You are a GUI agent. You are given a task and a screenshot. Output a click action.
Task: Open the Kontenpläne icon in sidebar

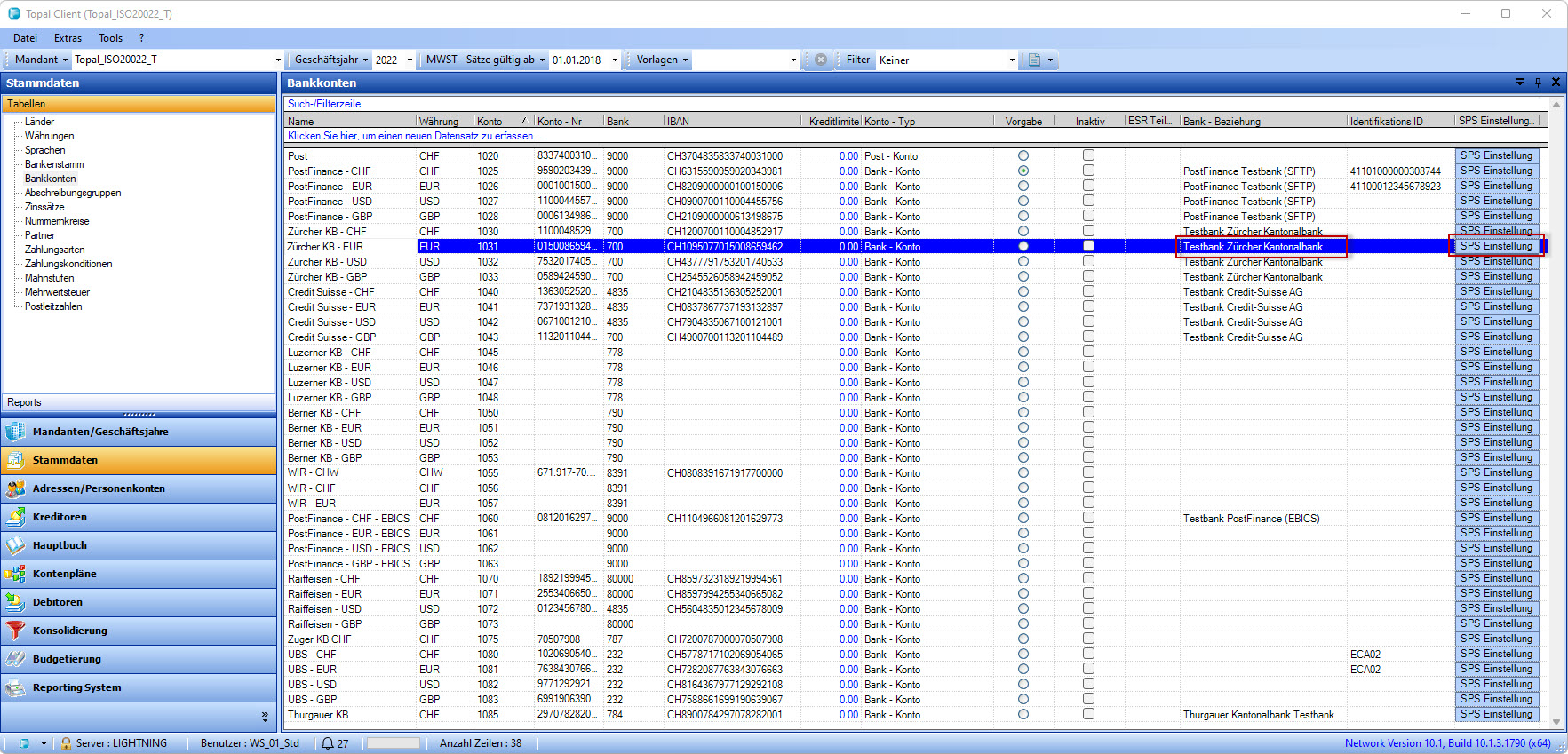pos(15,574)
